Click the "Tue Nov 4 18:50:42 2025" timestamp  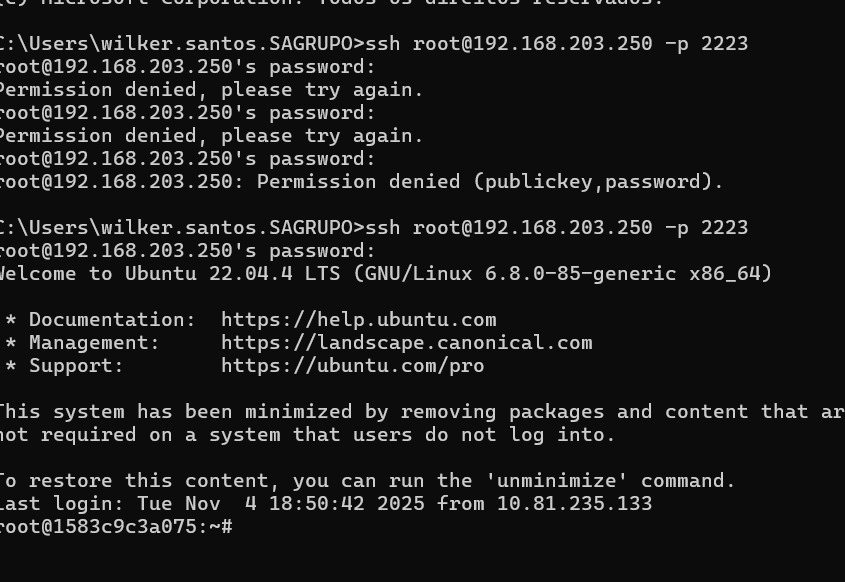pyautogui.click(x=280, y=504)
